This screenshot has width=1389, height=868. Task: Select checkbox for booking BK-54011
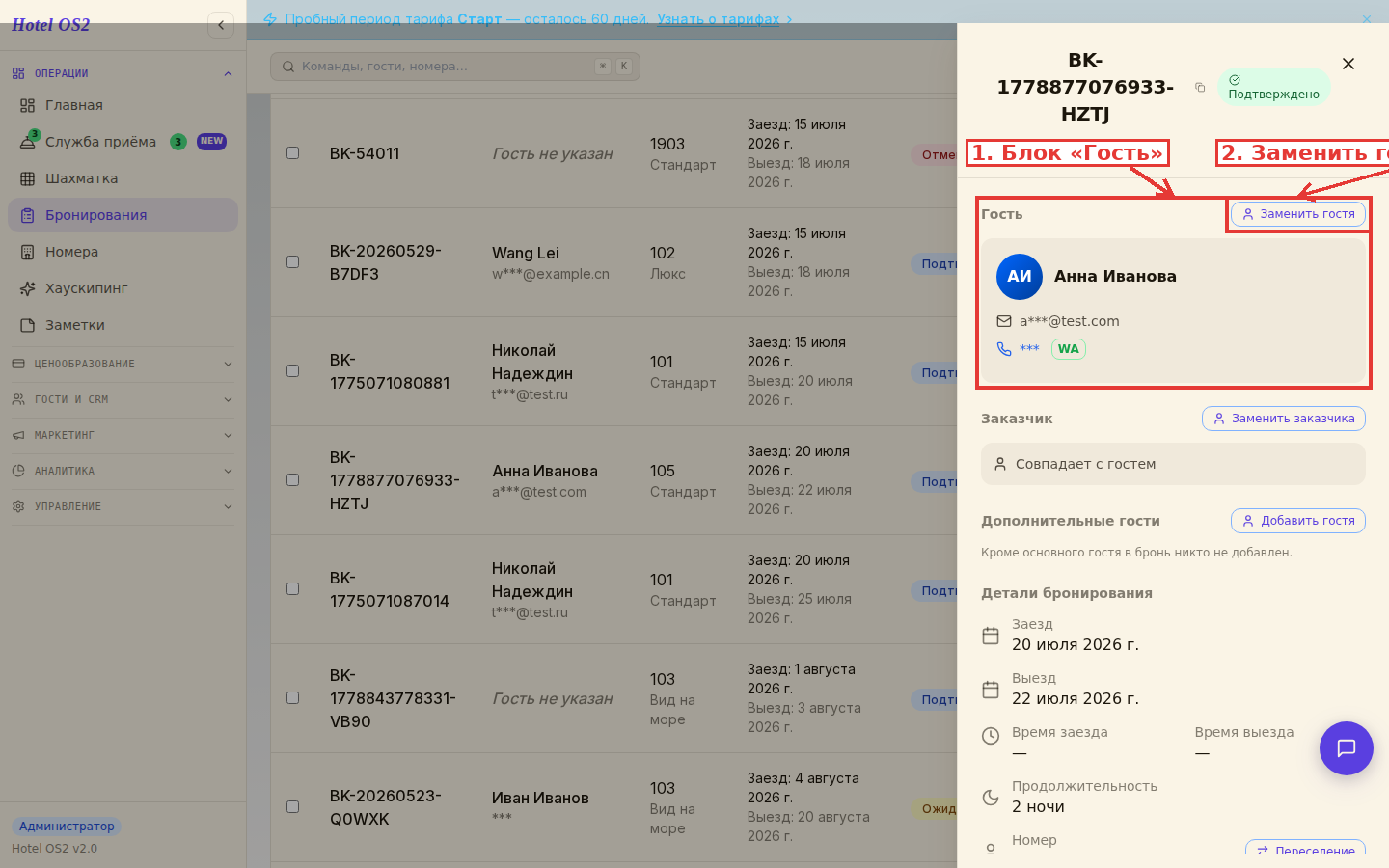tap(293, 153)
